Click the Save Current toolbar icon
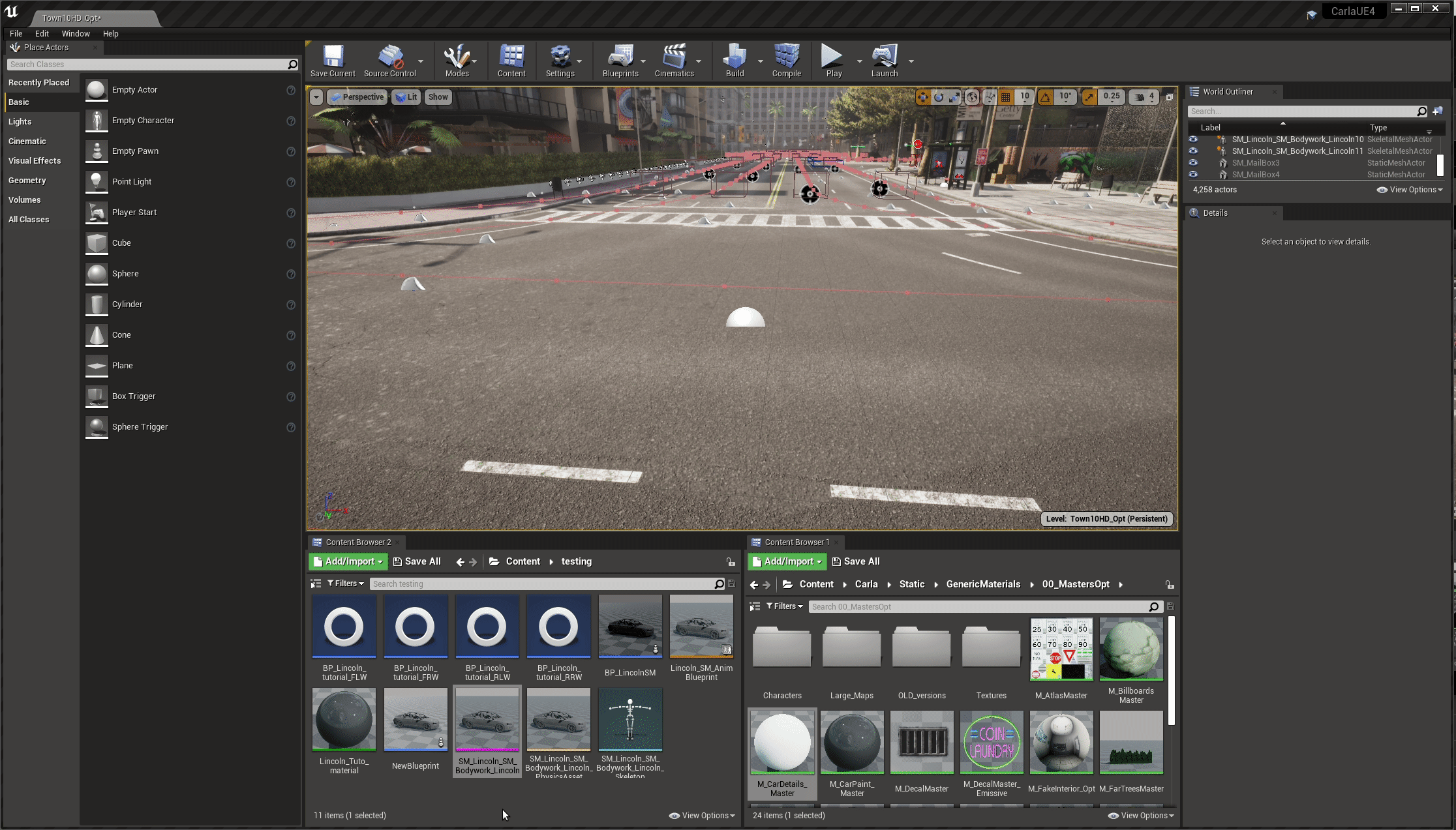1456x830 pixels. (332, 60)
